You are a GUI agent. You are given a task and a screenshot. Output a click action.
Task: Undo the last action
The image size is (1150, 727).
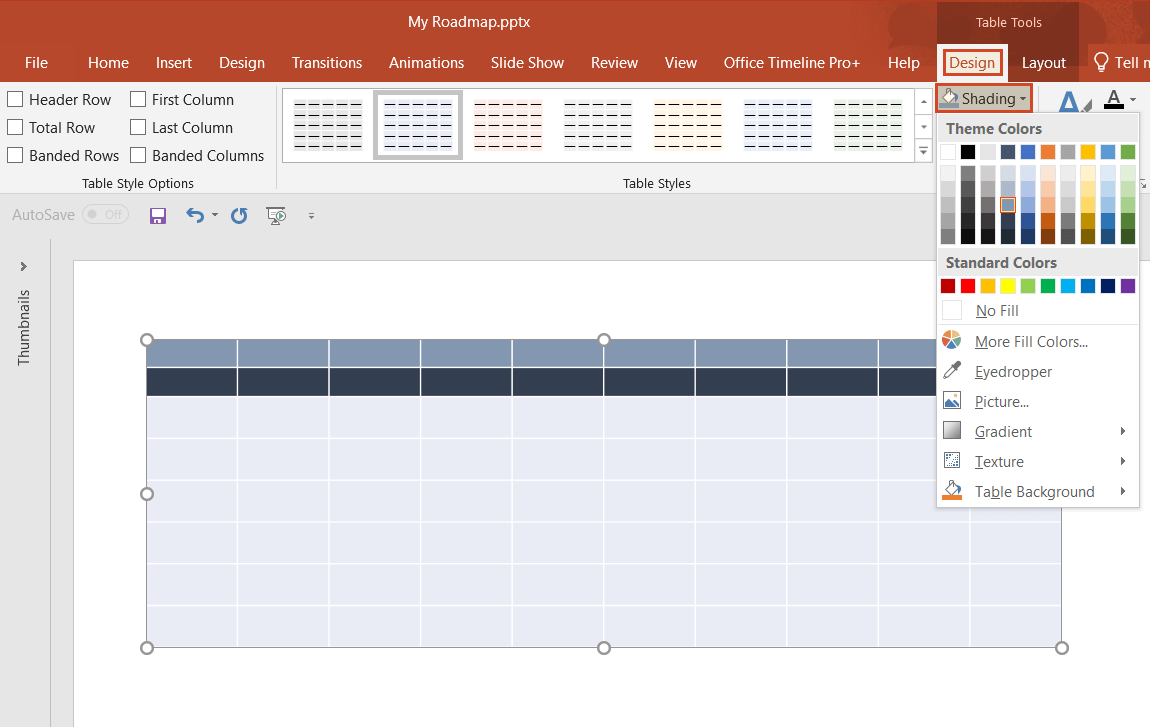point(193,215)
